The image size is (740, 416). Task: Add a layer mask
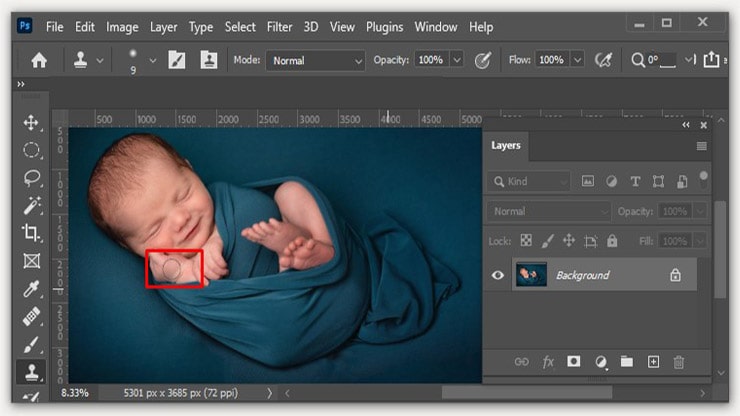(573, 362)
